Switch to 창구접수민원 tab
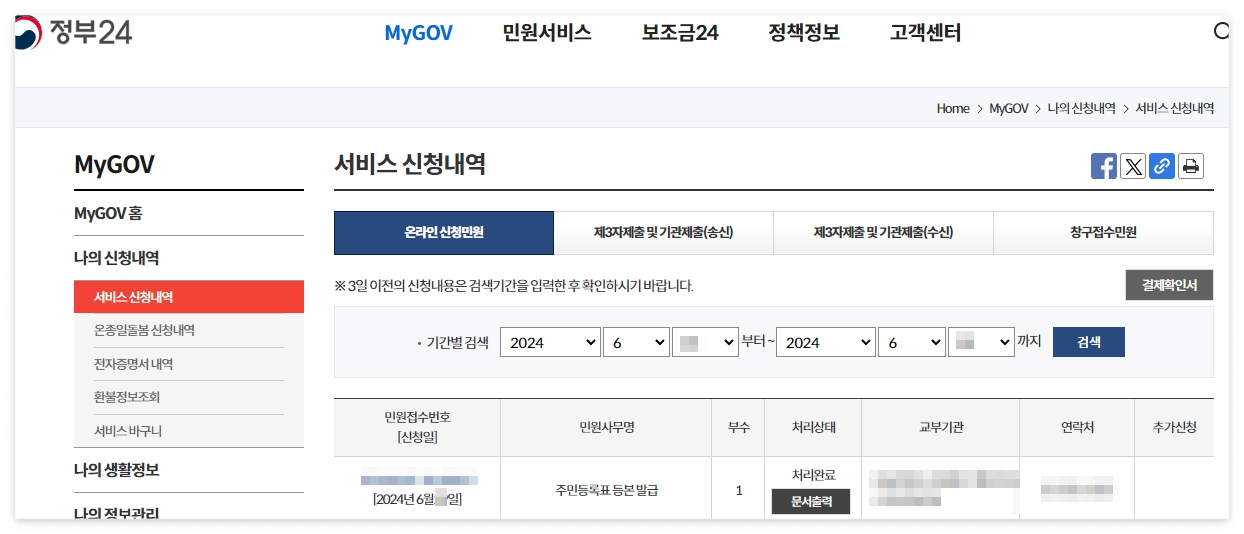Viewport: 1244px width, 534px height. (1103, 233)
